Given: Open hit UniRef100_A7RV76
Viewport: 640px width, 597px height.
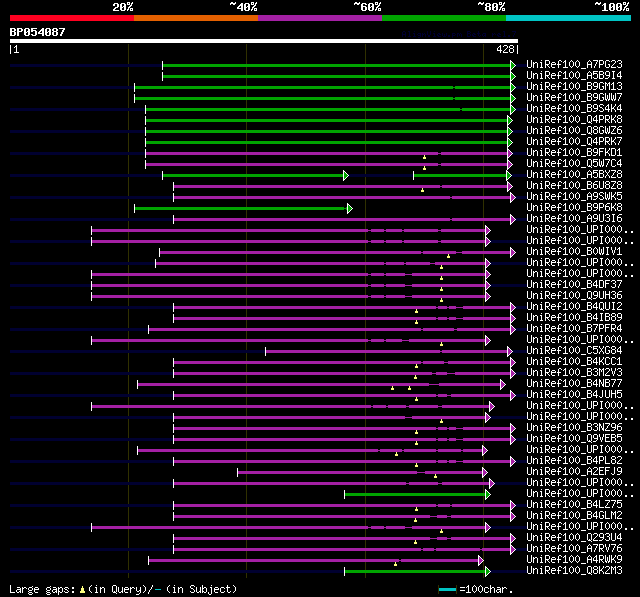Looking at the screenshot, I should 574,549.
